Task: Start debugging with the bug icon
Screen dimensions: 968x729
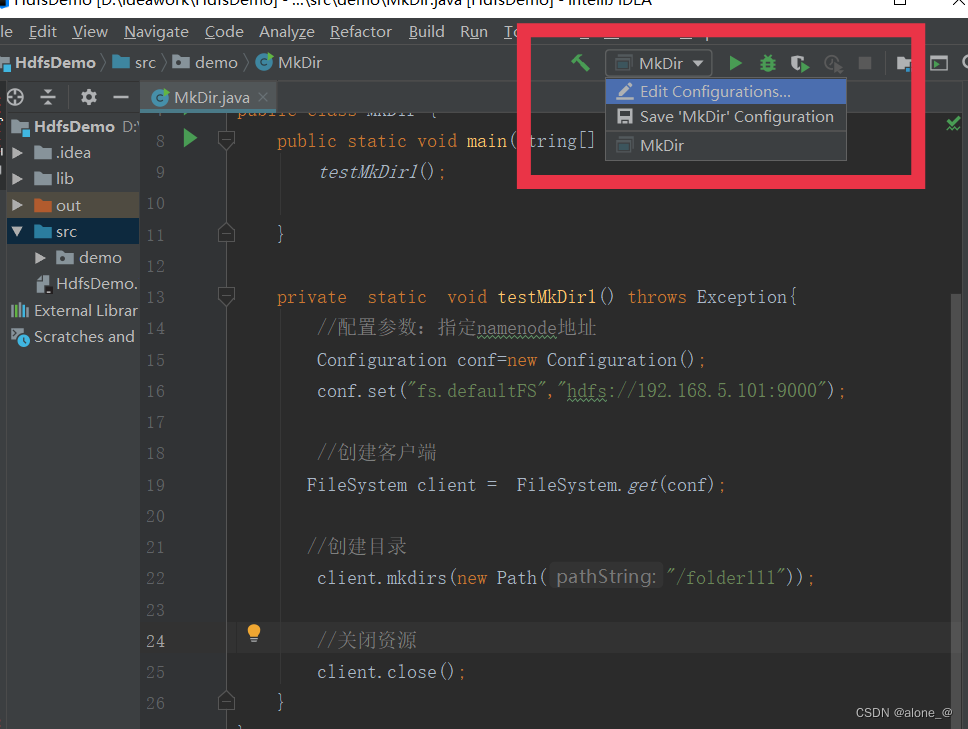Action: 768,63
